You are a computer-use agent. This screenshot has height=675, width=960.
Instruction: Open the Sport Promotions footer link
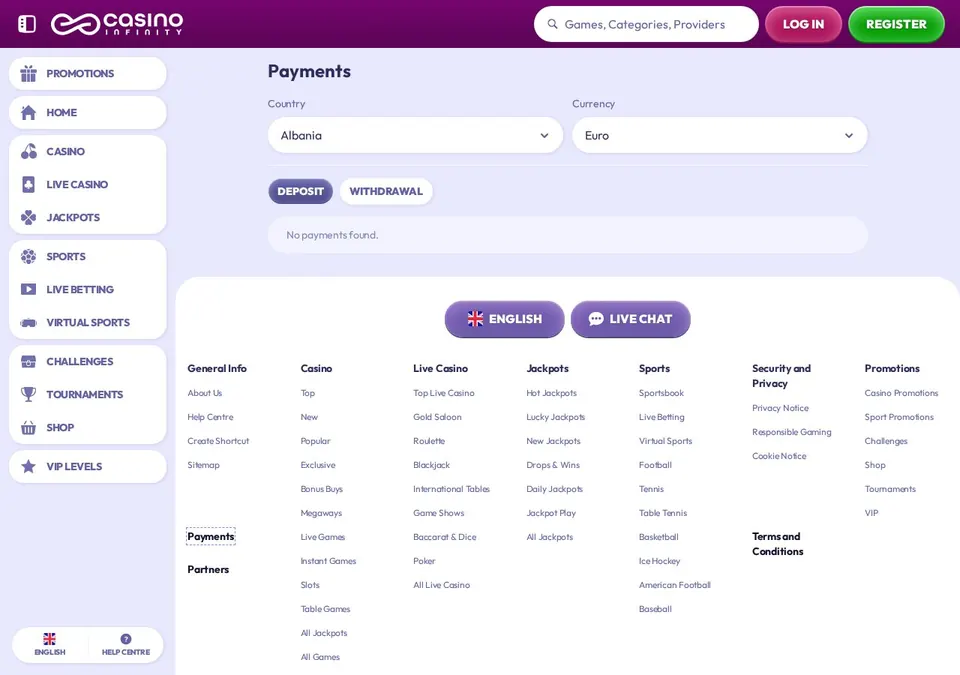(899, 417)
